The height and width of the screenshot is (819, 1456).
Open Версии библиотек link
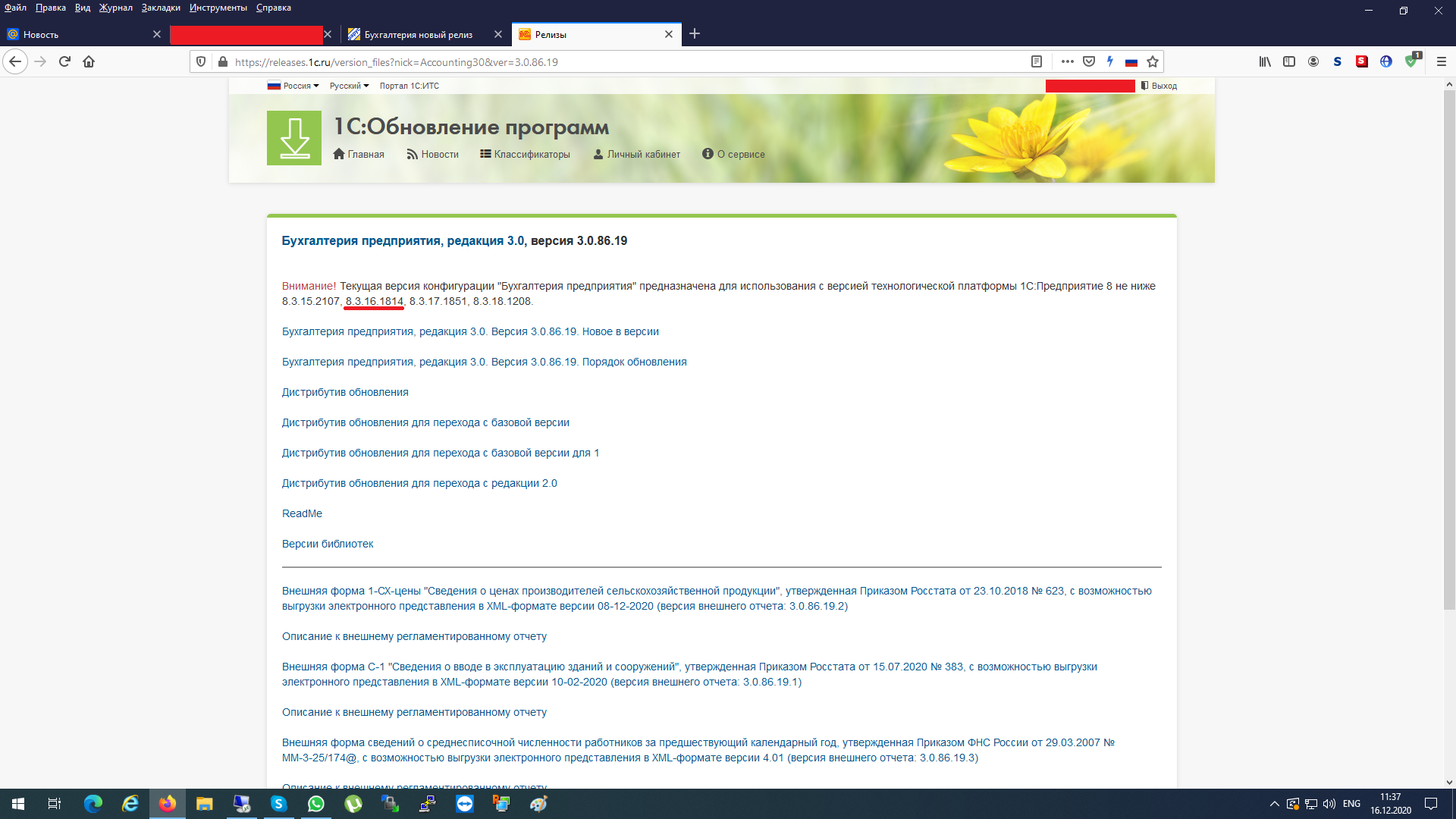coord(328,544)
